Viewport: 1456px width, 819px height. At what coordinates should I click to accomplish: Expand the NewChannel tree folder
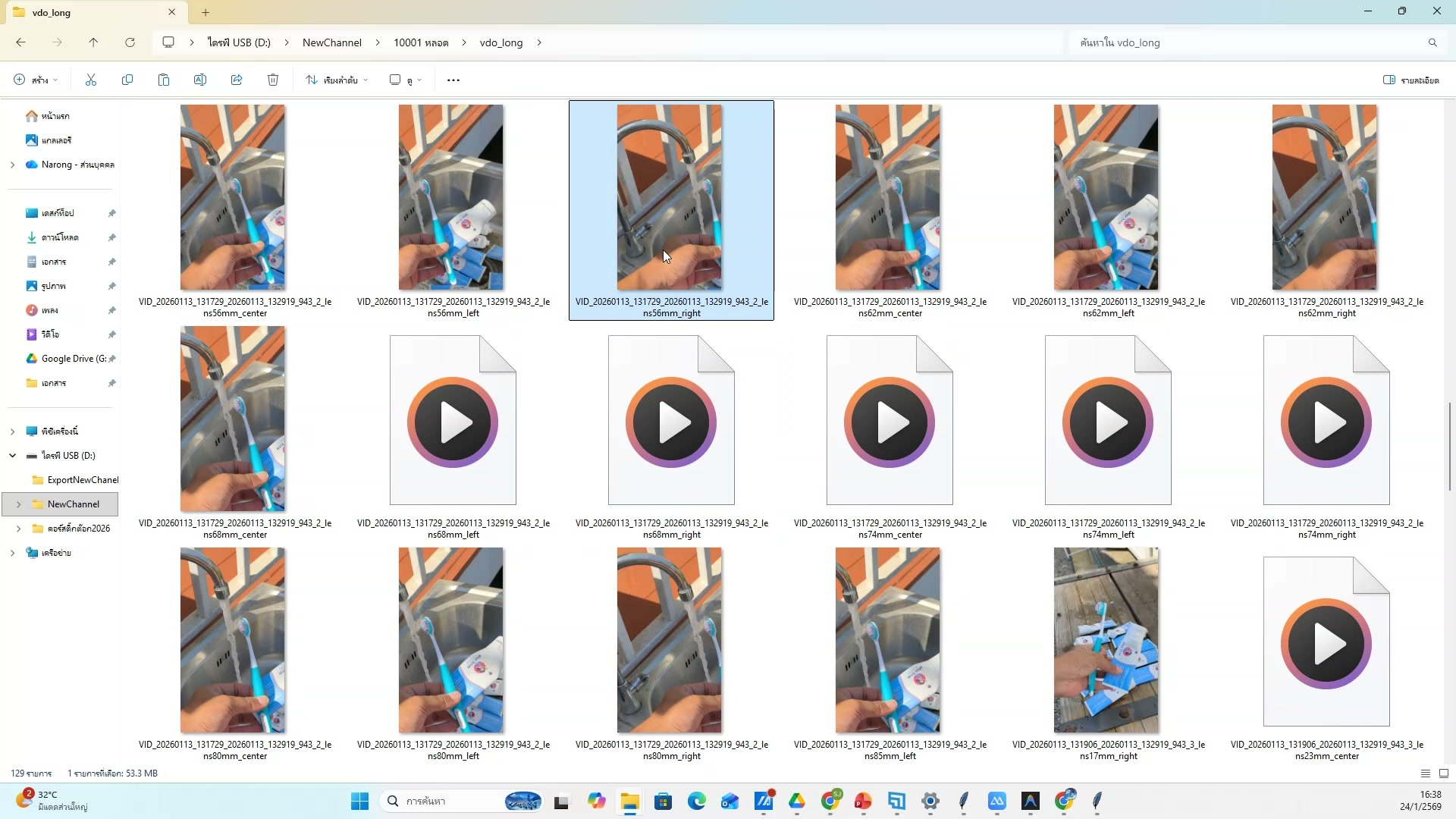(x=18, y=504)
